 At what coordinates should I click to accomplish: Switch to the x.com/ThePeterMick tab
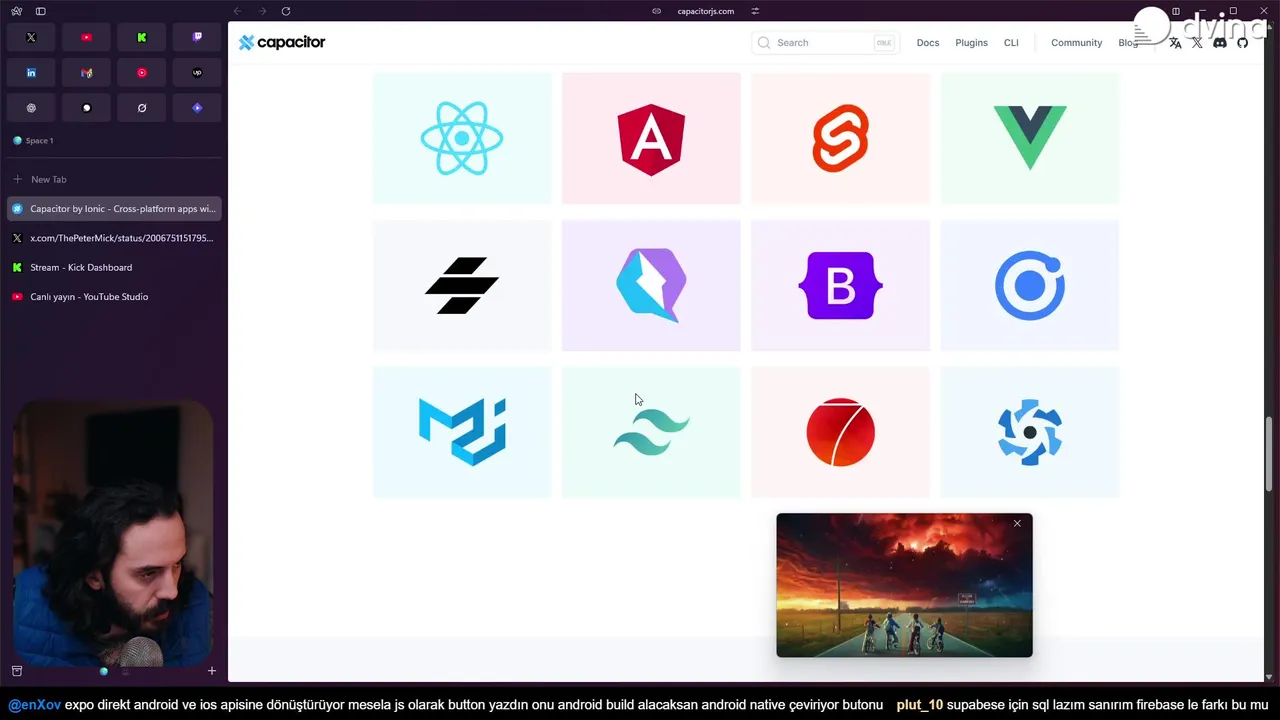(114, 238)
